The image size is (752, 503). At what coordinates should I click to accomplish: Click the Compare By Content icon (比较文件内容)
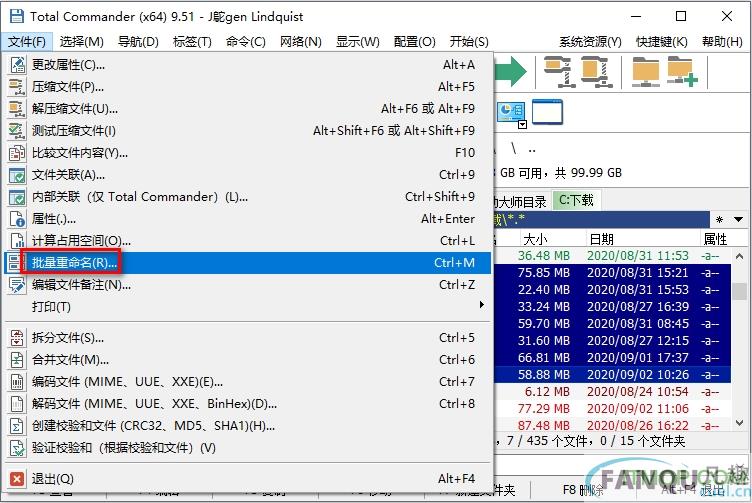tap(17, 153)
